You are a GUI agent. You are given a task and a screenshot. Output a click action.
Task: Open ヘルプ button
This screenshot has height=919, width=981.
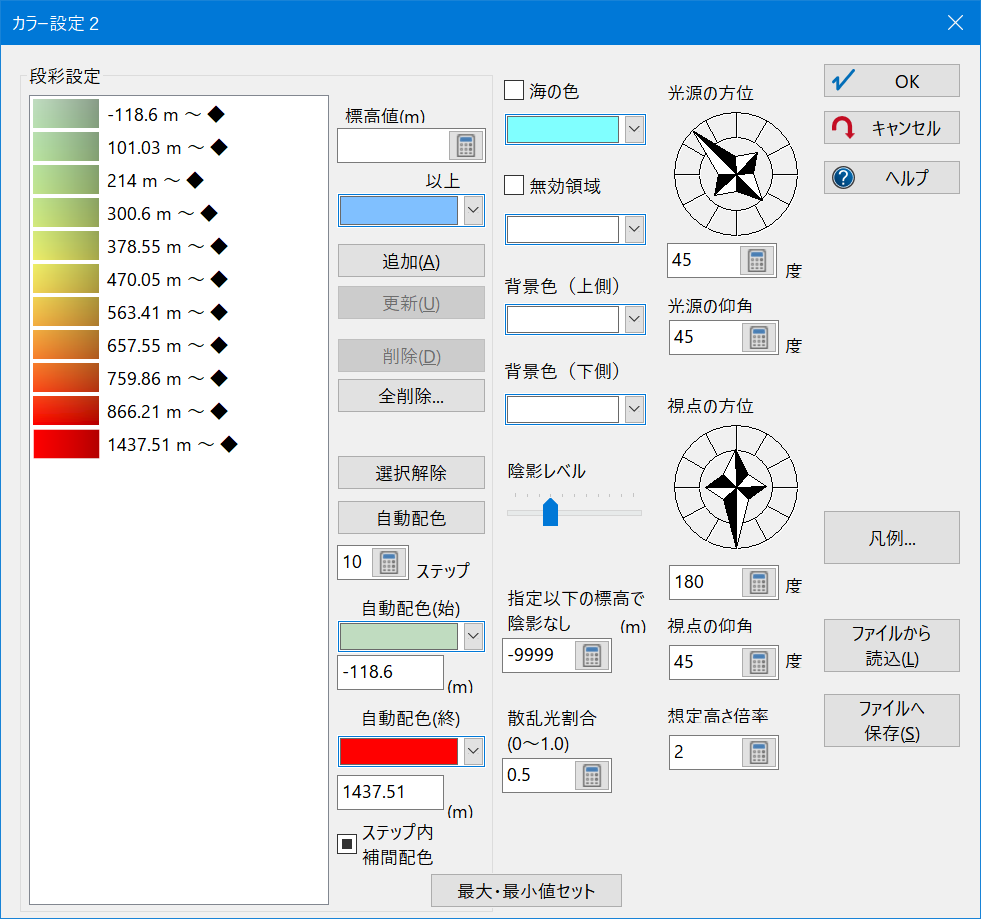pyautogui.click(x=892, y=178)
